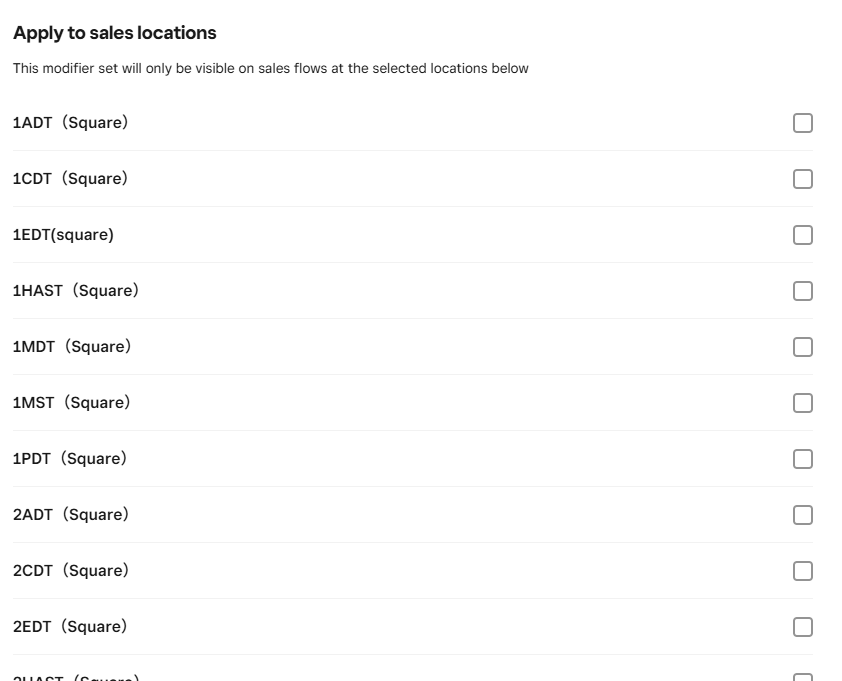The image size is (842, 681).
Task: Toggle the 1MDT (Square) checkbox
Action: [802, 347]
